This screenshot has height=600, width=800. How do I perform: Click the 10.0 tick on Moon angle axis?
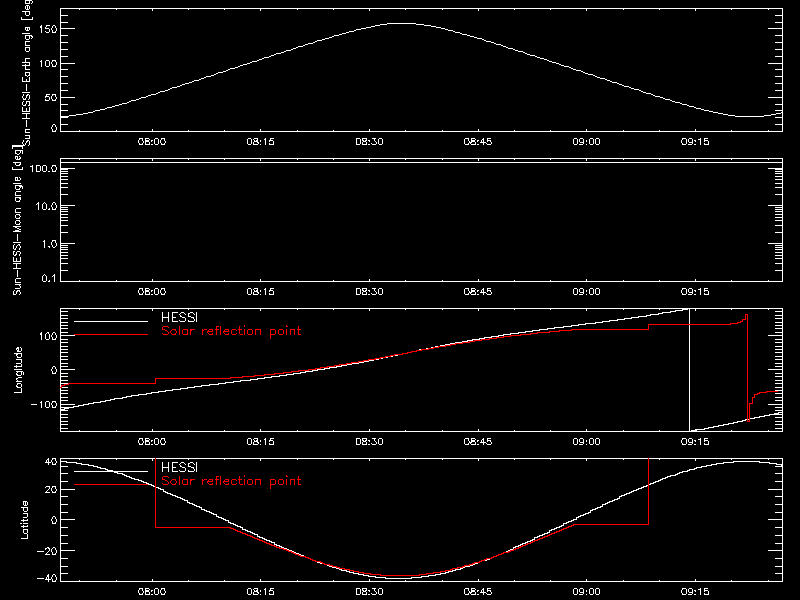point(46,206)
